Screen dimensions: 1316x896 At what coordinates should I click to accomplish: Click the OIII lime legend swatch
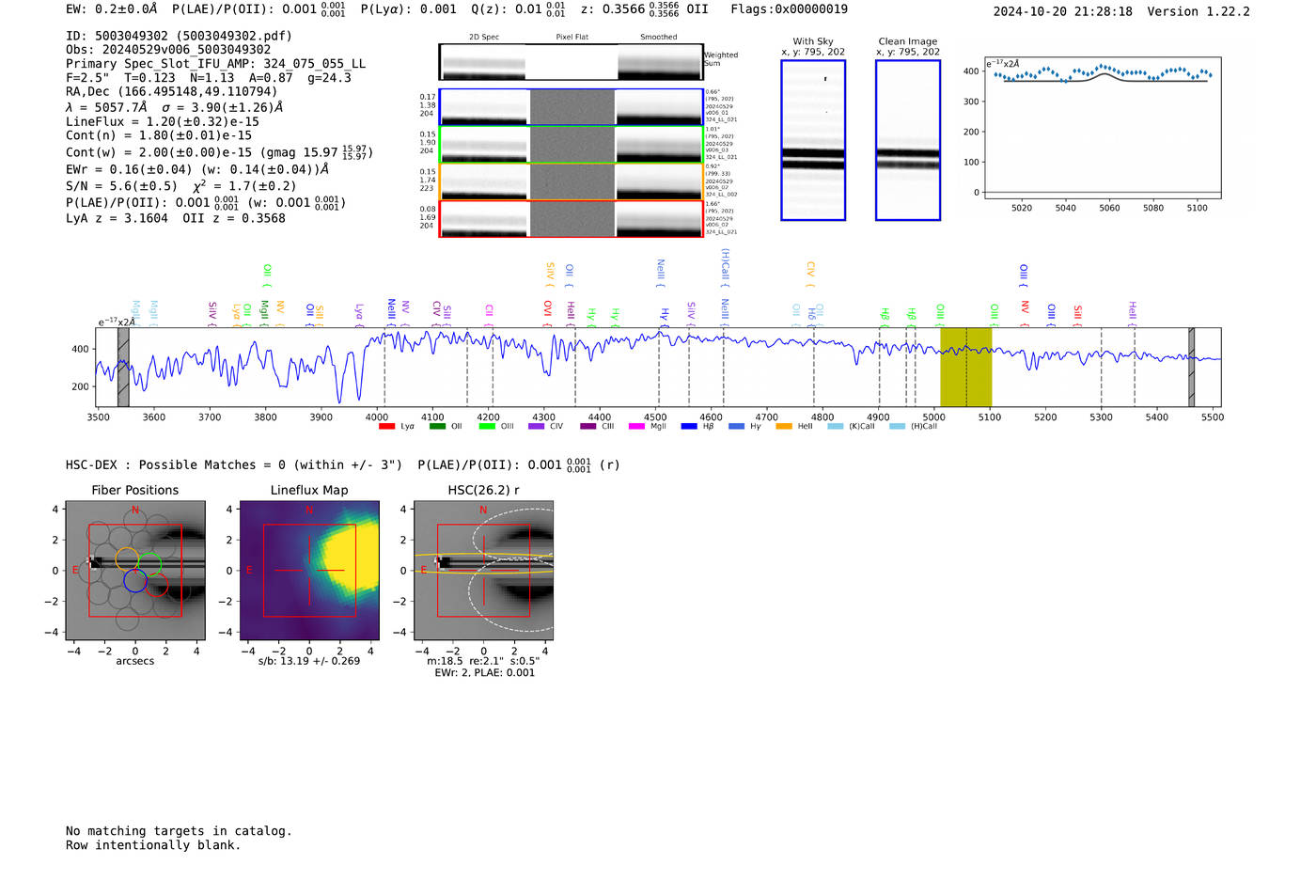click(x=487, y=426)
